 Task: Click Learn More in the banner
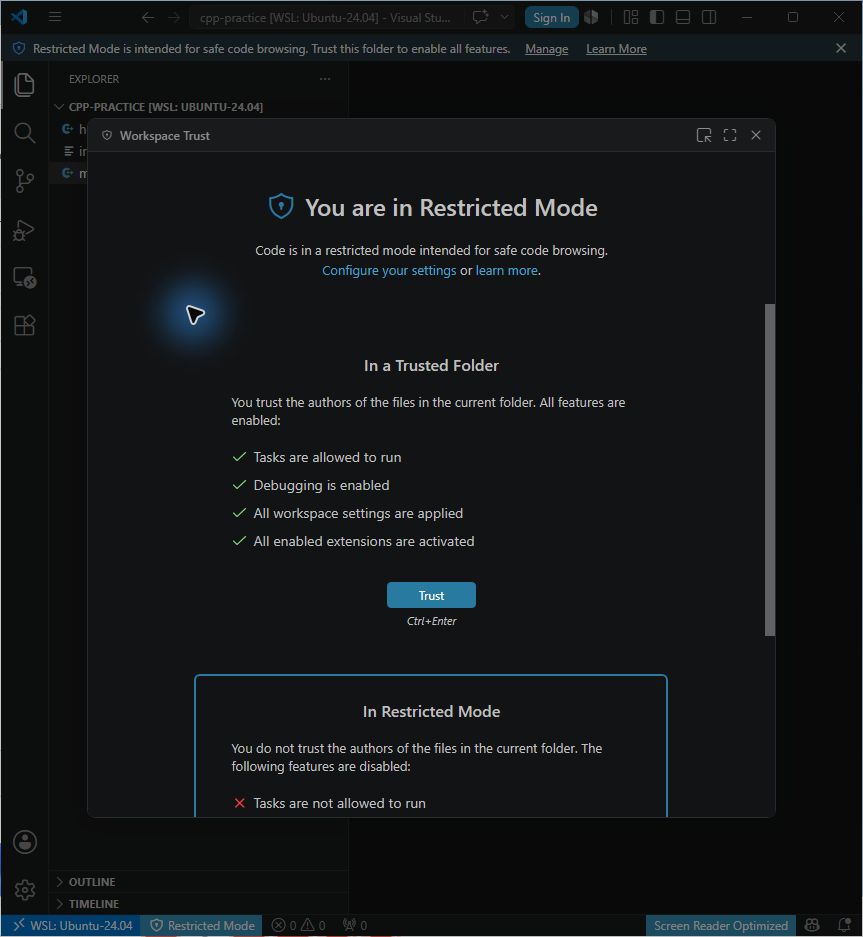616,49
